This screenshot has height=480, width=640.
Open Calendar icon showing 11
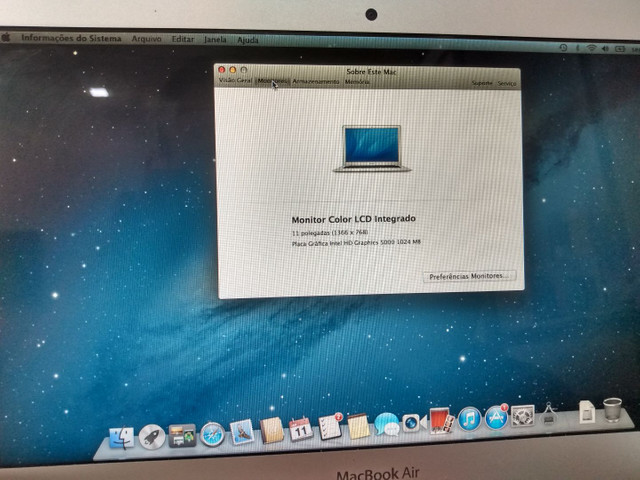point(301,429)
